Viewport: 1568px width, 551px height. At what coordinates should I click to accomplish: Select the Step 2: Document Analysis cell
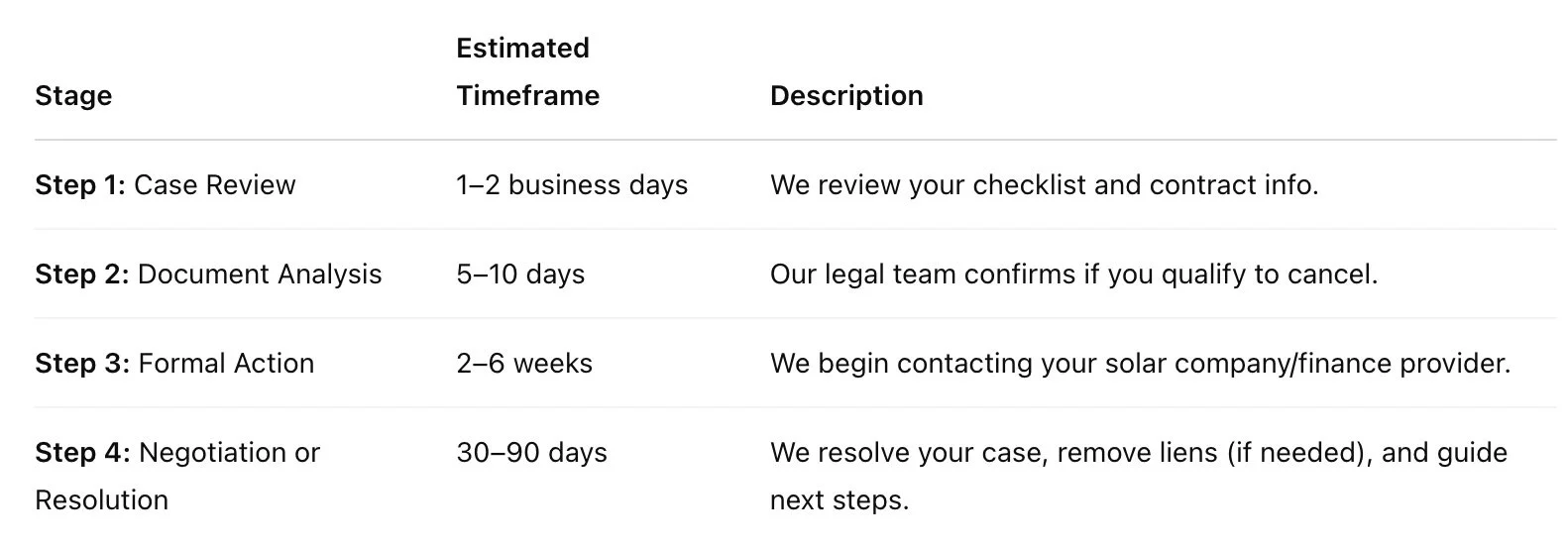208,275
